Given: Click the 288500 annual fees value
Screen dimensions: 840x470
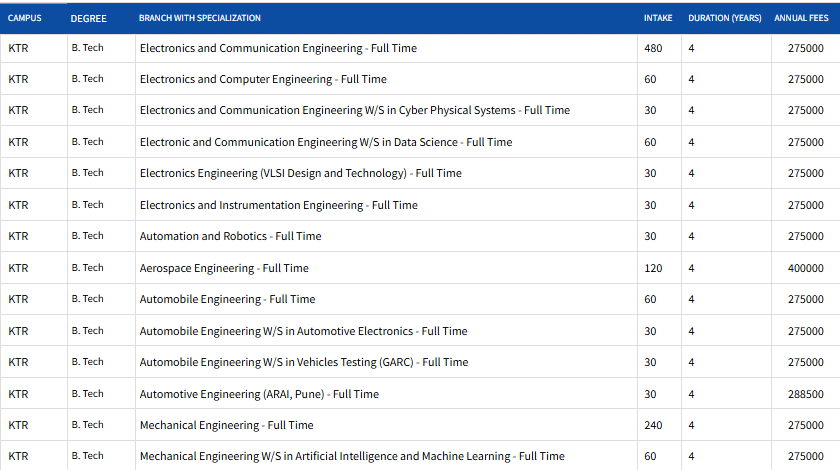Looking at the screenshot, I should pos(806,394).
